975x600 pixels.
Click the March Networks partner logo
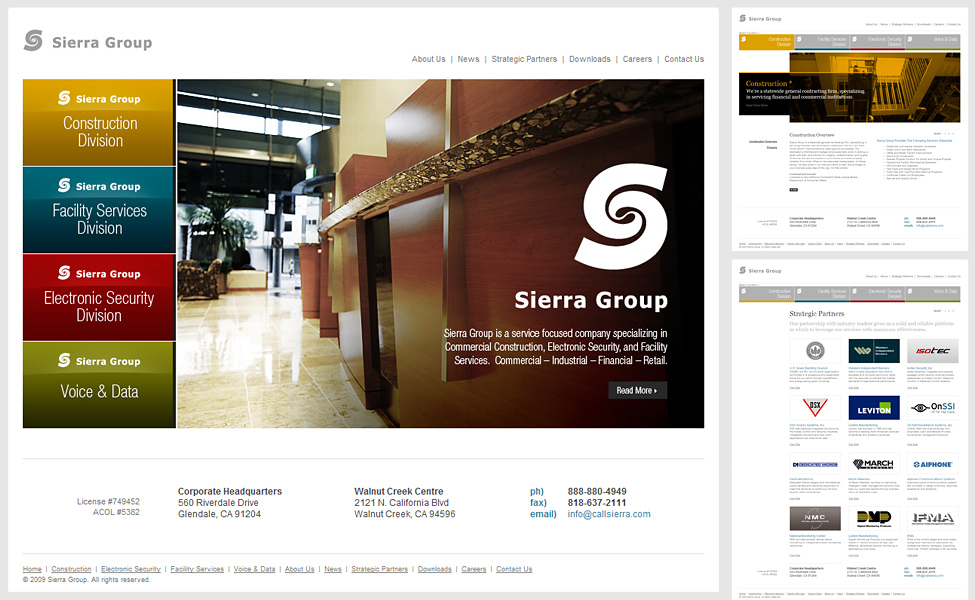pos(874,464)
